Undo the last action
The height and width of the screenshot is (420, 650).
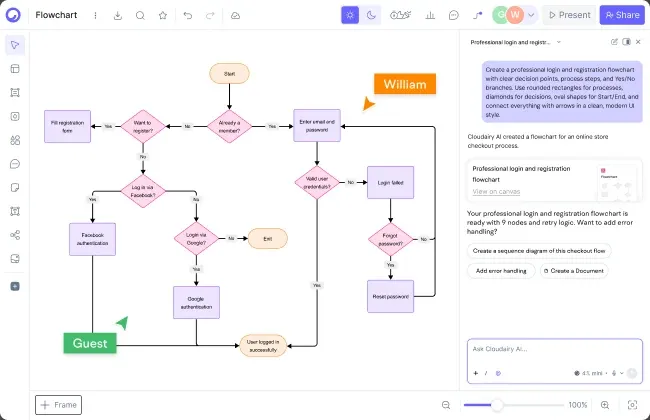click(x=188, y=15)
